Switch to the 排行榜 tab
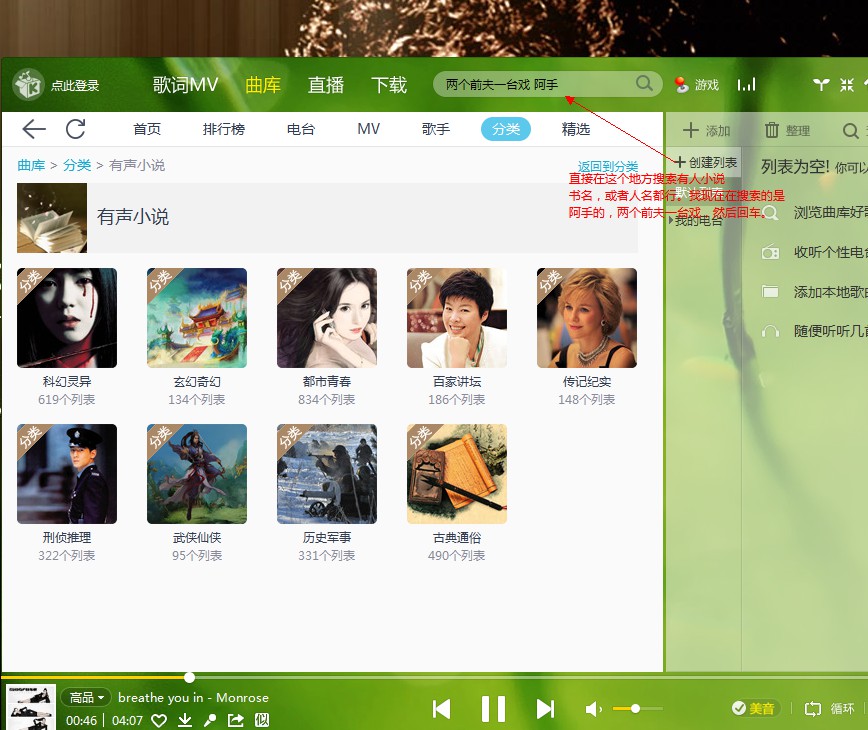Viewport: 868px width, 730px height. pos(224,129)
